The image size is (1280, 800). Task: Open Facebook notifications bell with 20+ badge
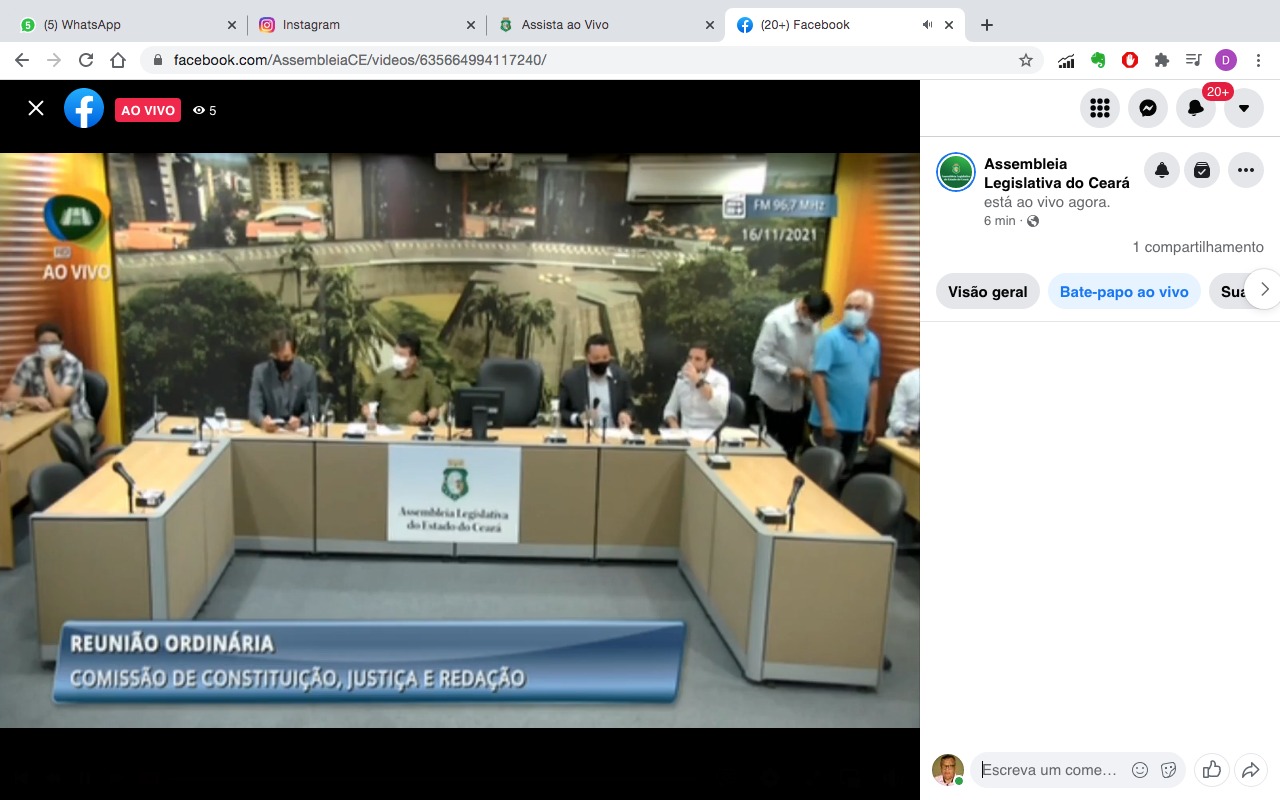tap(1196, 109)
